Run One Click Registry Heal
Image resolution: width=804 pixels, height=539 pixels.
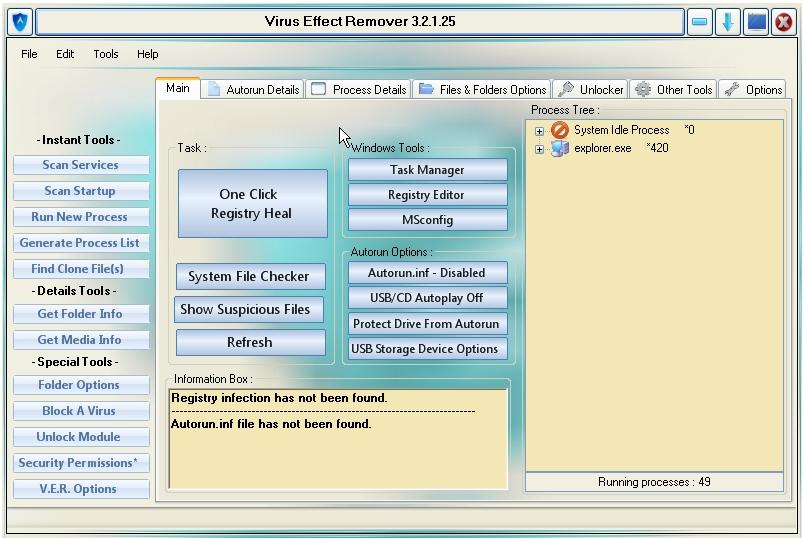[x=252, y=204]
